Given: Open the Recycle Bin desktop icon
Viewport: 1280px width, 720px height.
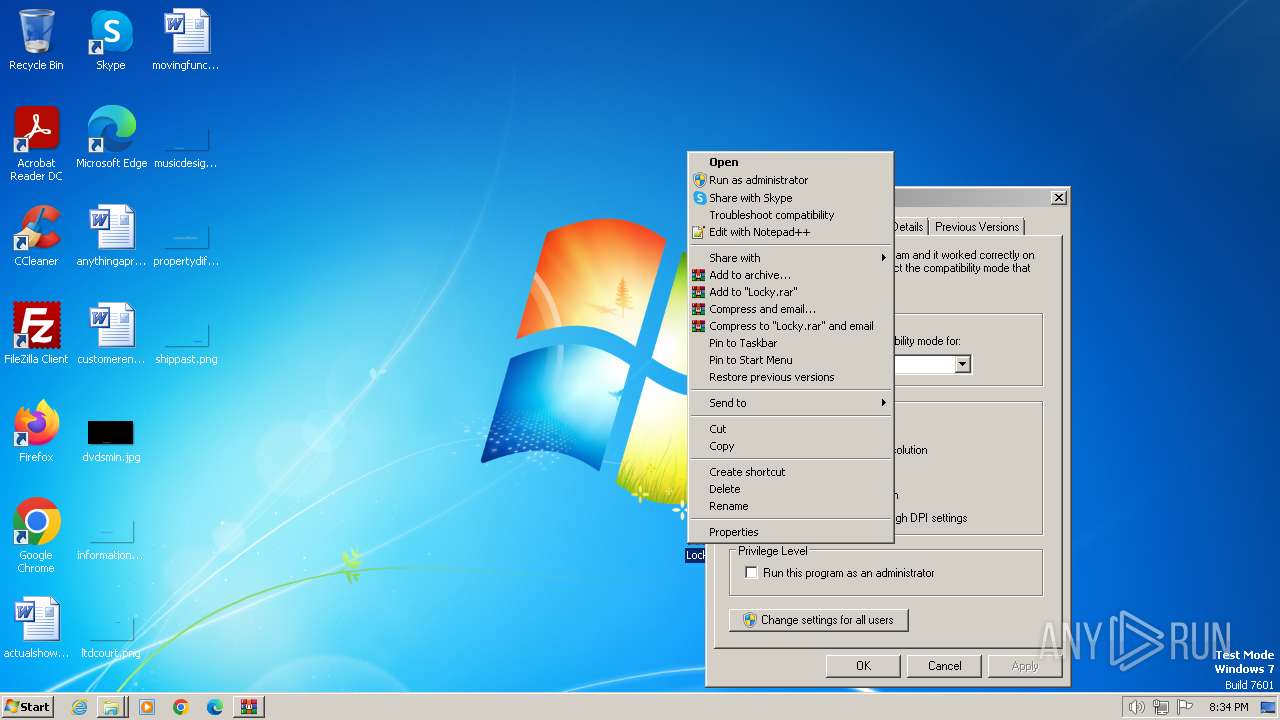Looking at the screenshot, I should [x=36, y=40].
